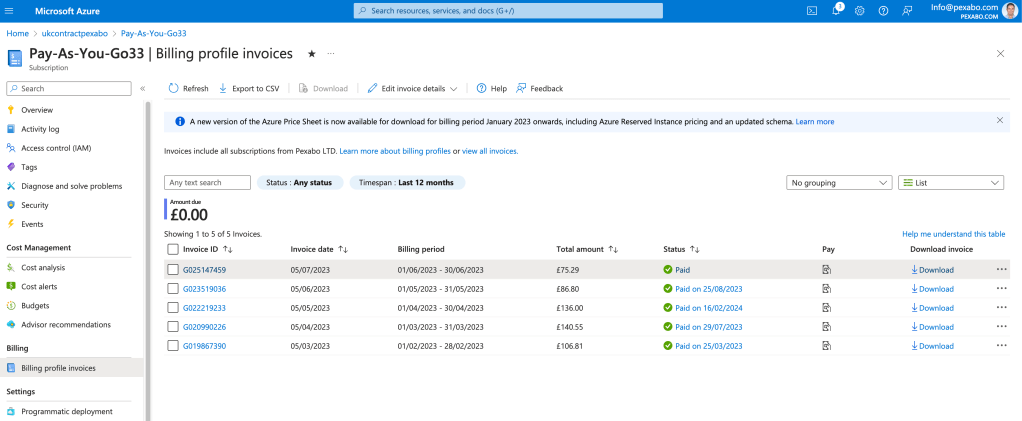This screenshot has width=1022, height=421.
Task: Click the global search resources field
Action: click(508, 11)
